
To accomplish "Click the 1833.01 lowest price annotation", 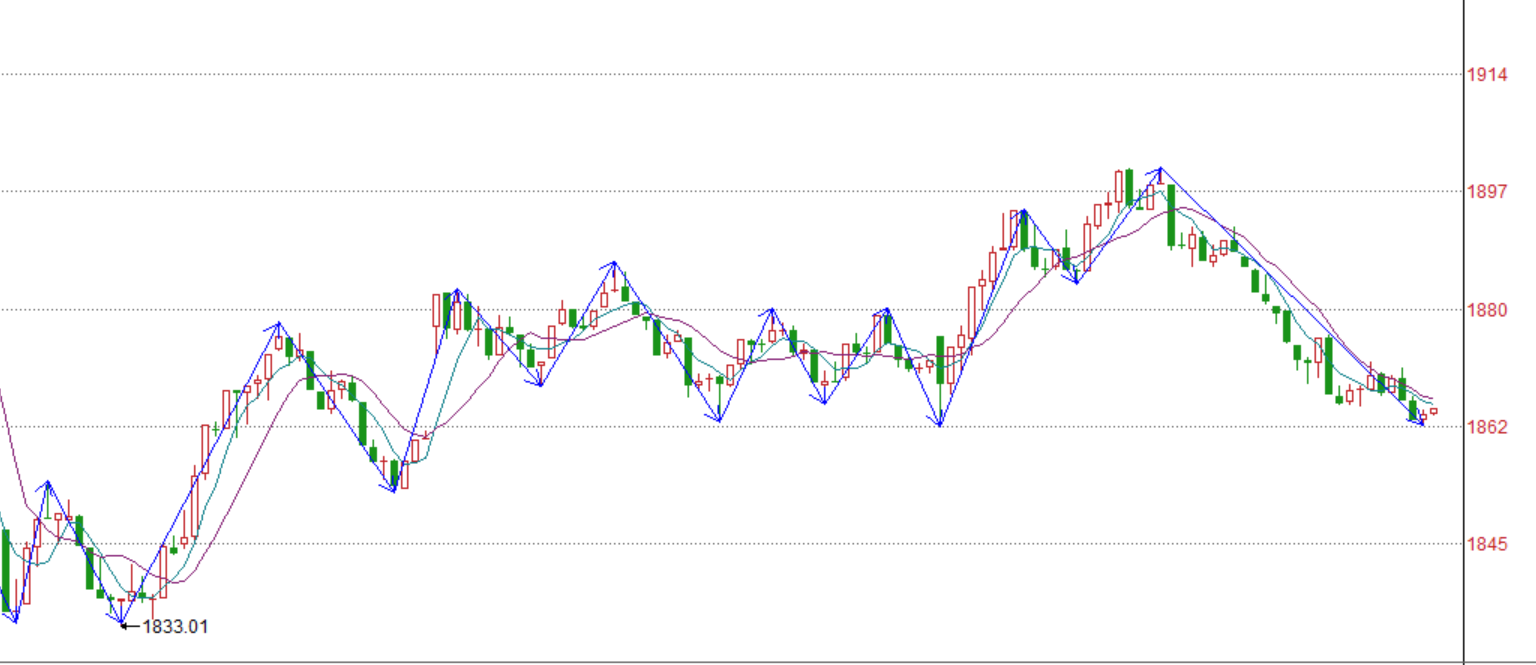I will [x=176, y=627].
